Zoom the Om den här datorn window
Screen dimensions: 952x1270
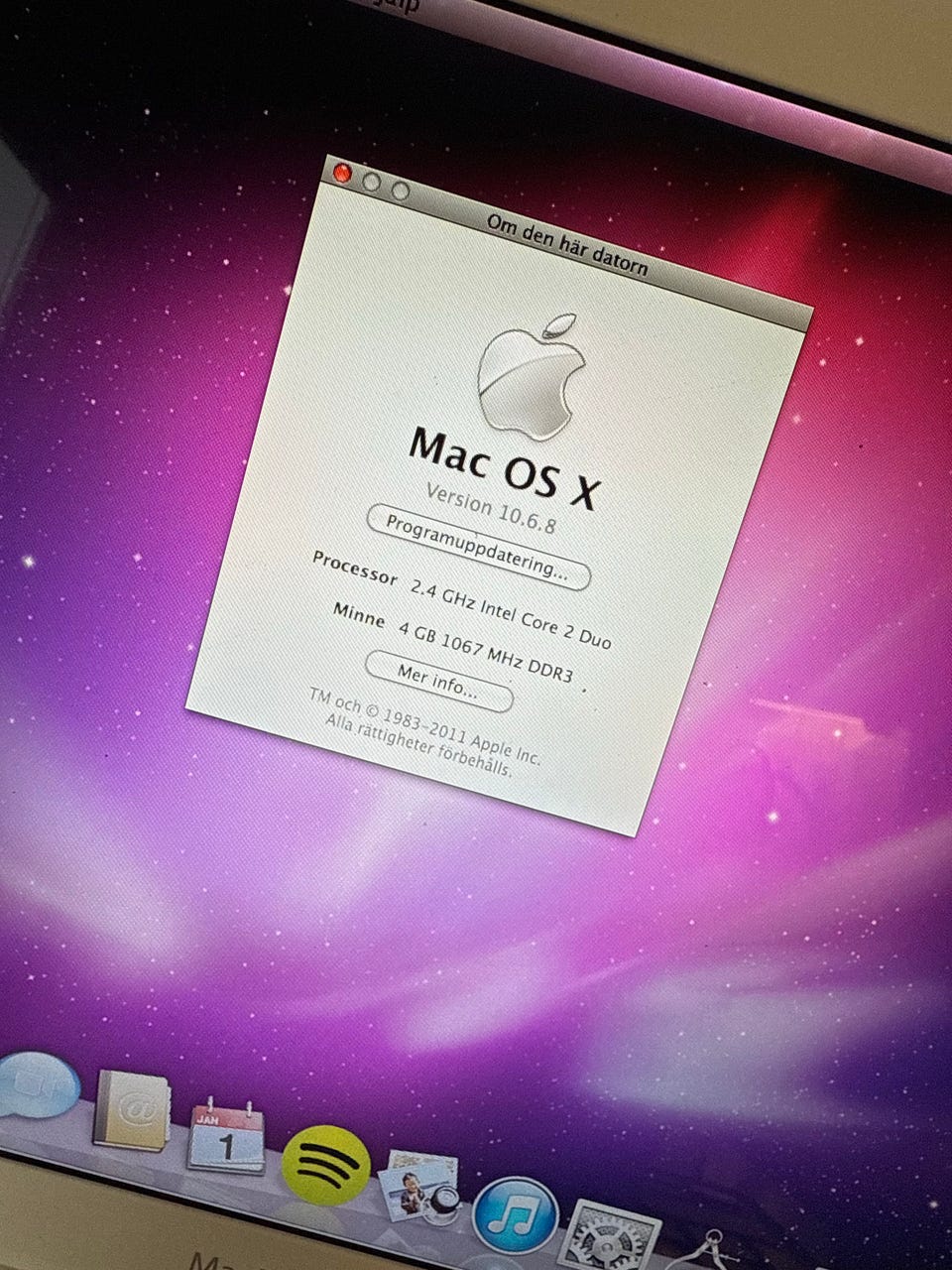point(400,190)
